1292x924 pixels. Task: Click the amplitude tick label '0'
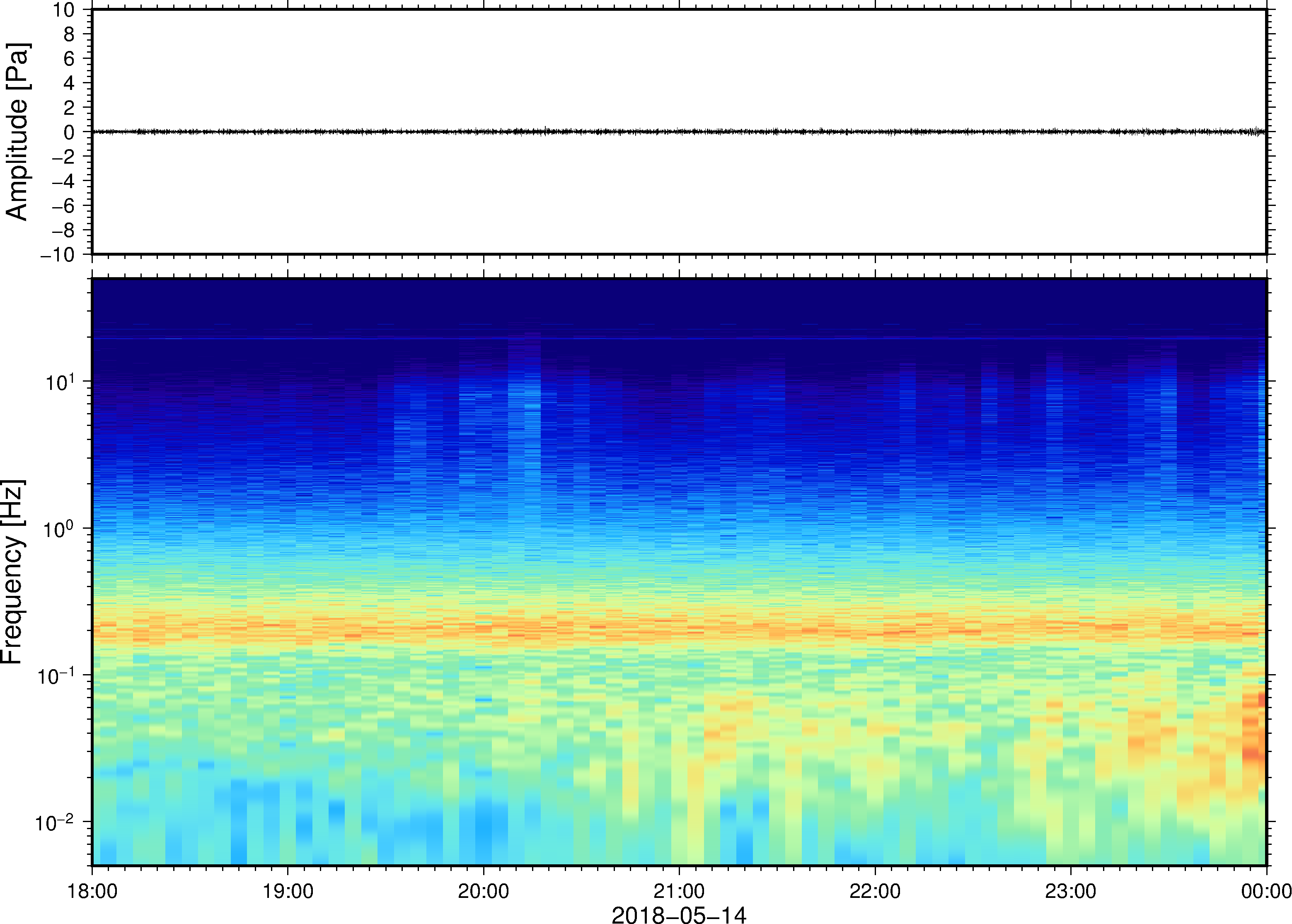[x=70, y=133]
